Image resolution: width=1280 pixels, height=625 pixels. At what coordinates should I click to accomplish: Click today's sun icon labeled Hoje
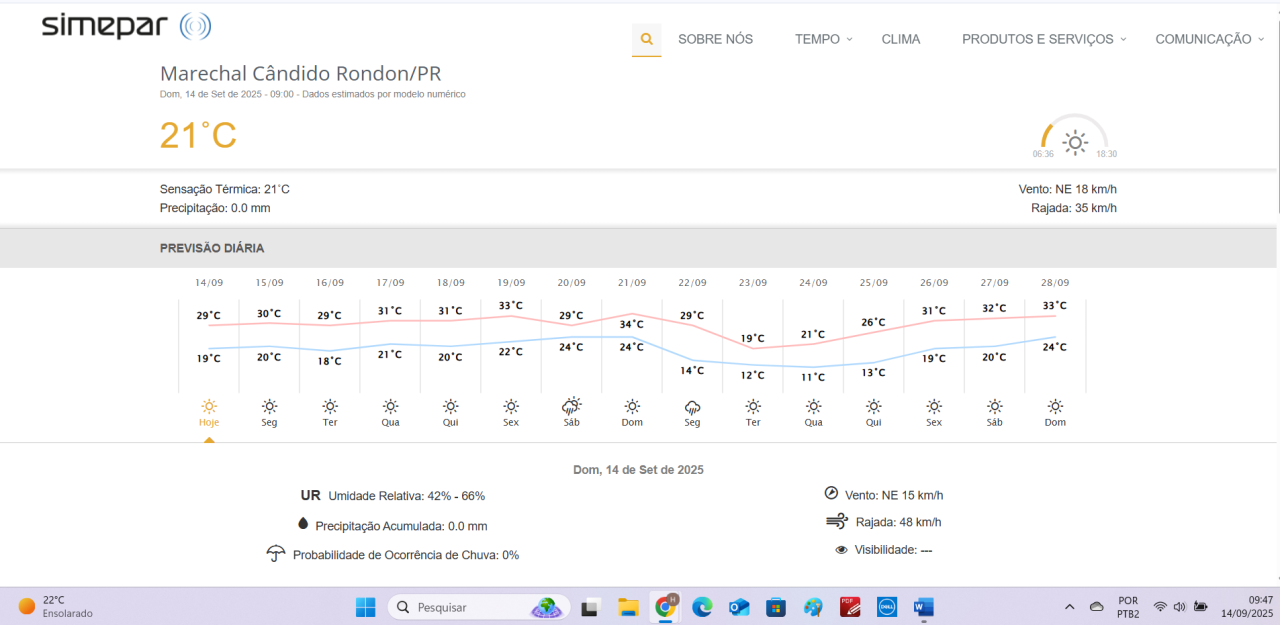tap(209, 406)
